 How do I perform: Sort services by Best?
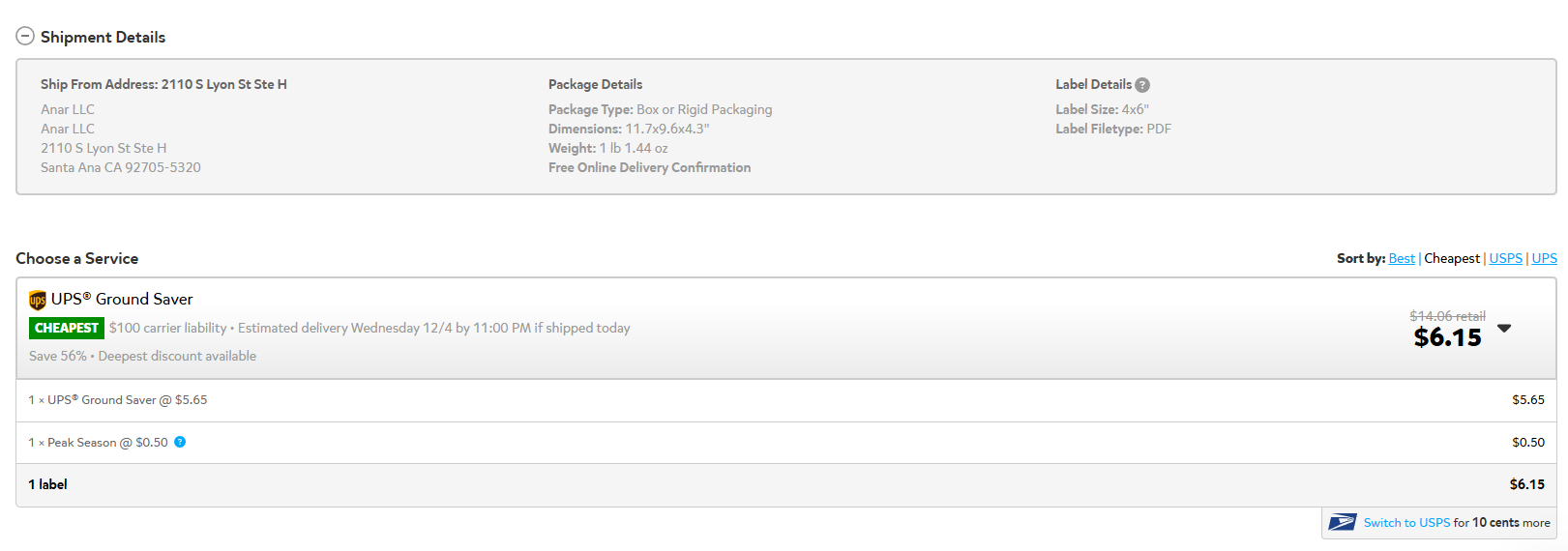(x=1402, y=258)
